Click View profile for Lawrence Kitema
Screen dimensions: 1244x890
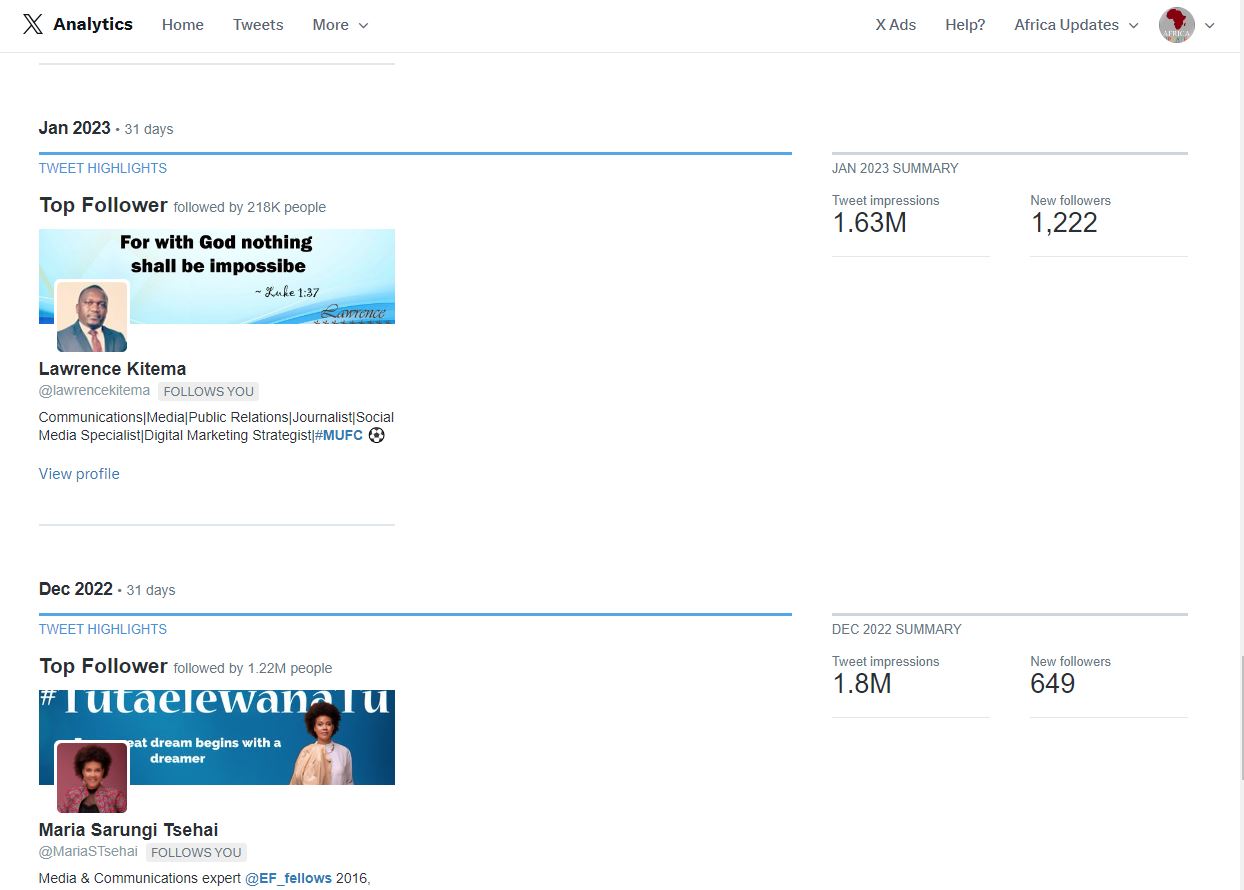click(79, 474)
